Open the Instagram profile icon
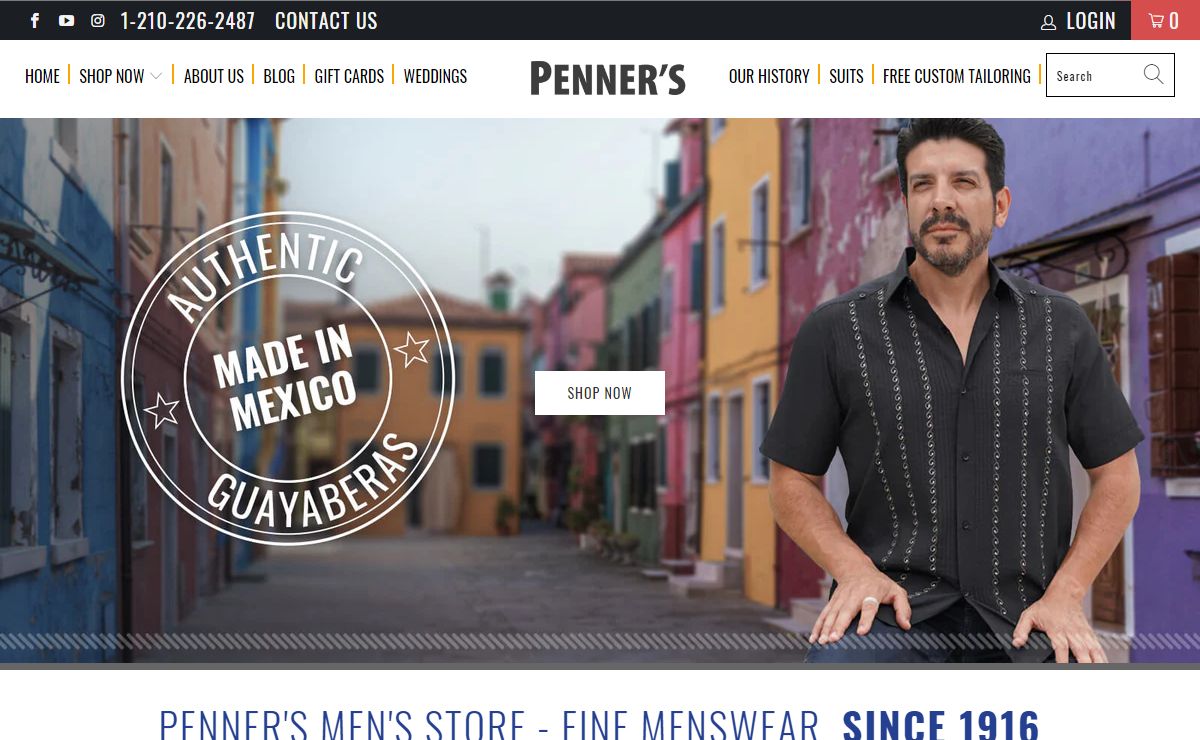The width and height of the screenshot is (1200, 740). tap(98, 20)
